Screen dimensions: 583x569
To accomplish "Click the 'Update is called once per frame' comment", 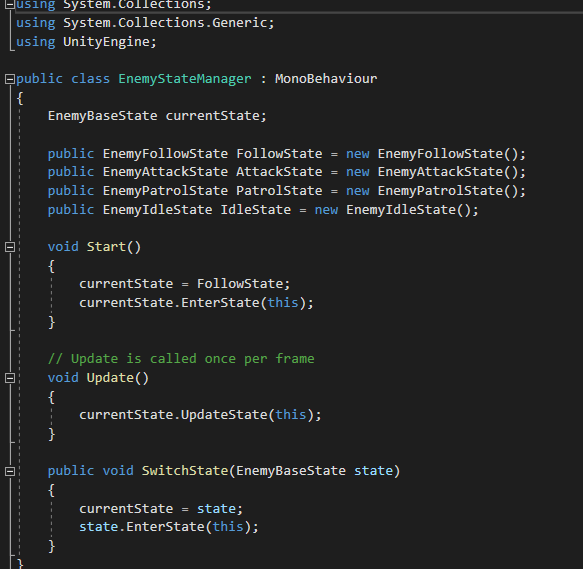I will pos(181,359).
